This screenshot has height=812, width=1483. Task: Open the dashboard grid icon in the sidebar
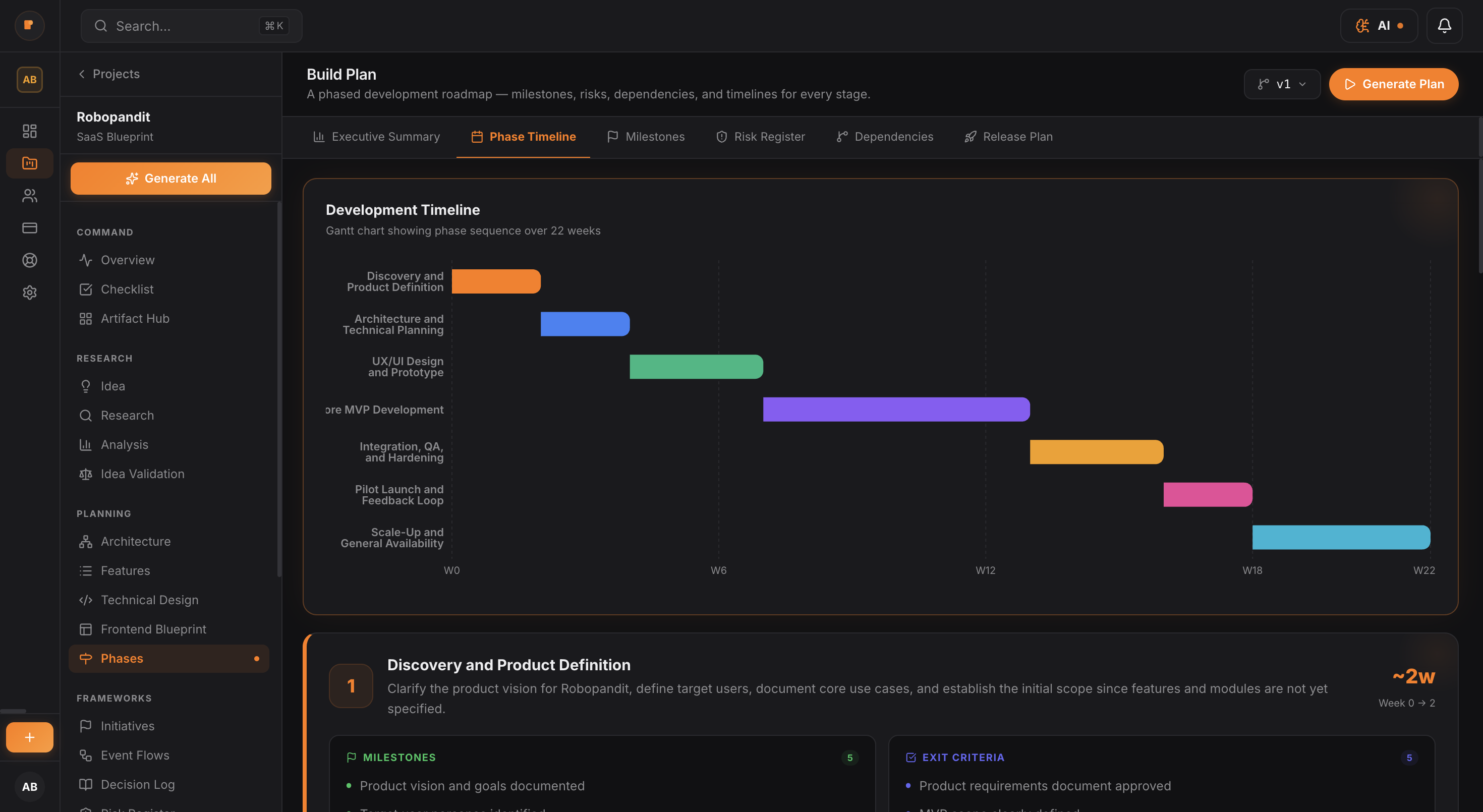[x=29, y=131]
